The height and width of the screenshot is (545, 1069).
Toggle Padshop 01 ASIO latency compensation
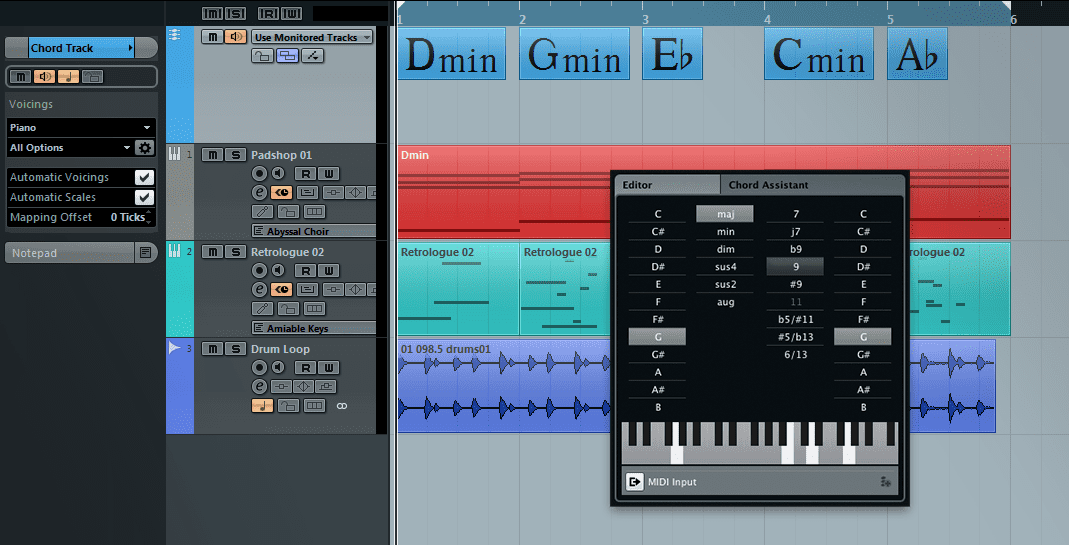282,193
